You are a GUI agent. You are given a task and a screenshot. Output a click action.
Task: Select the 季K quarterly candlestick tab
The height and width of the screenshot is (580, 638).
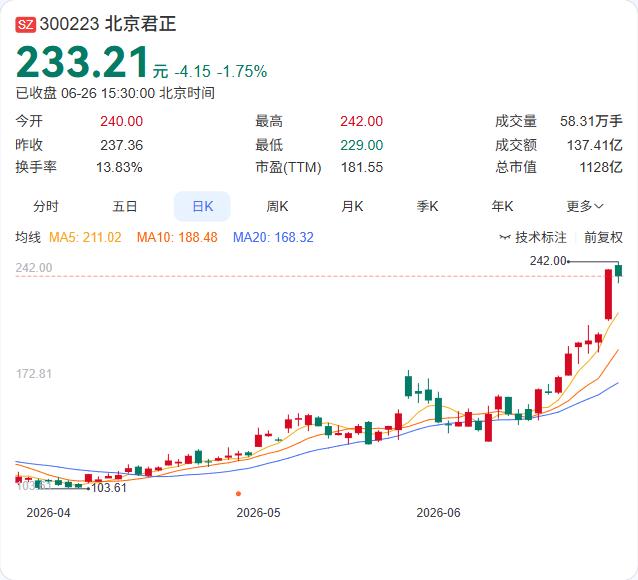coord(427,206)
